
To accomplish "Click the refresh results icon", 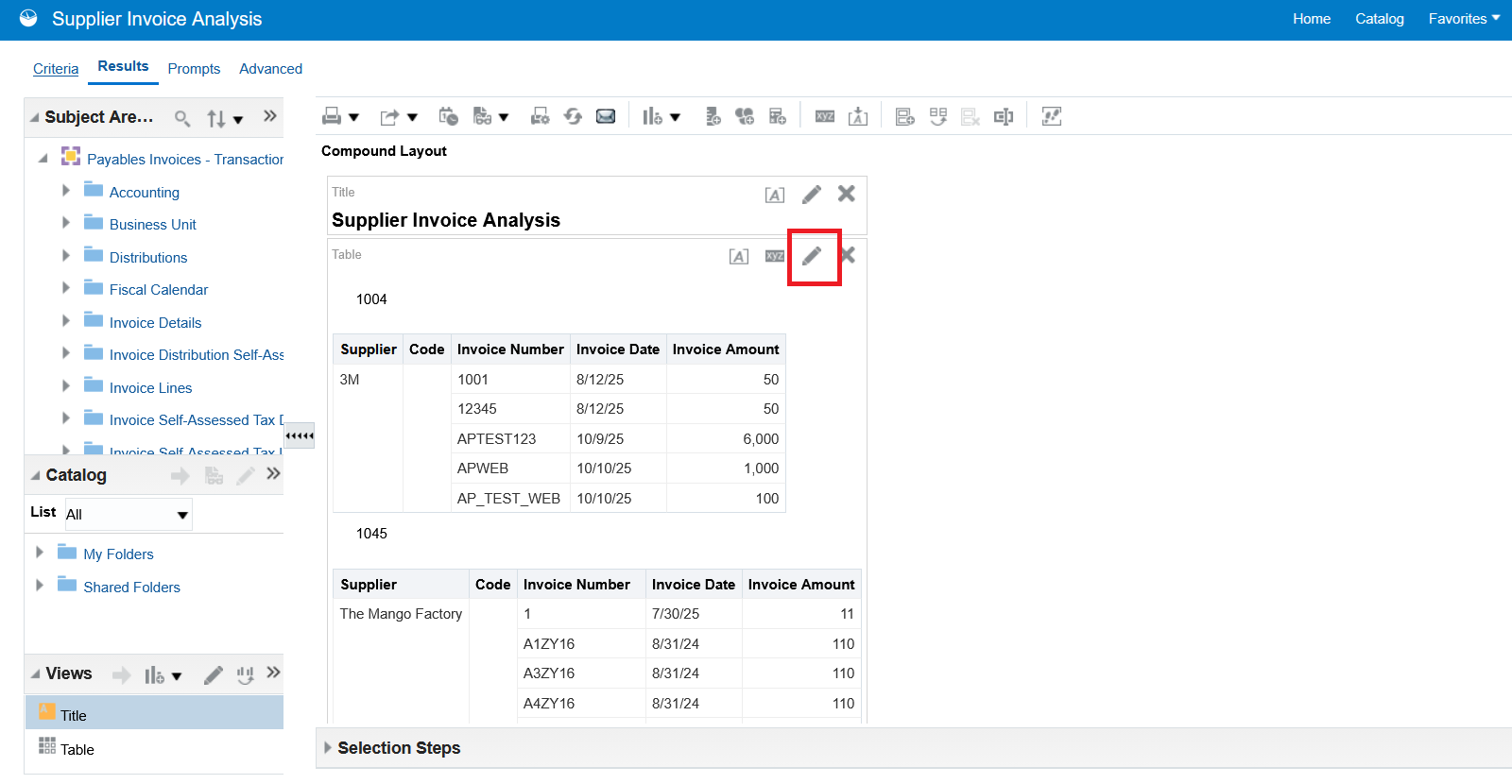I will tap(573, 116).
